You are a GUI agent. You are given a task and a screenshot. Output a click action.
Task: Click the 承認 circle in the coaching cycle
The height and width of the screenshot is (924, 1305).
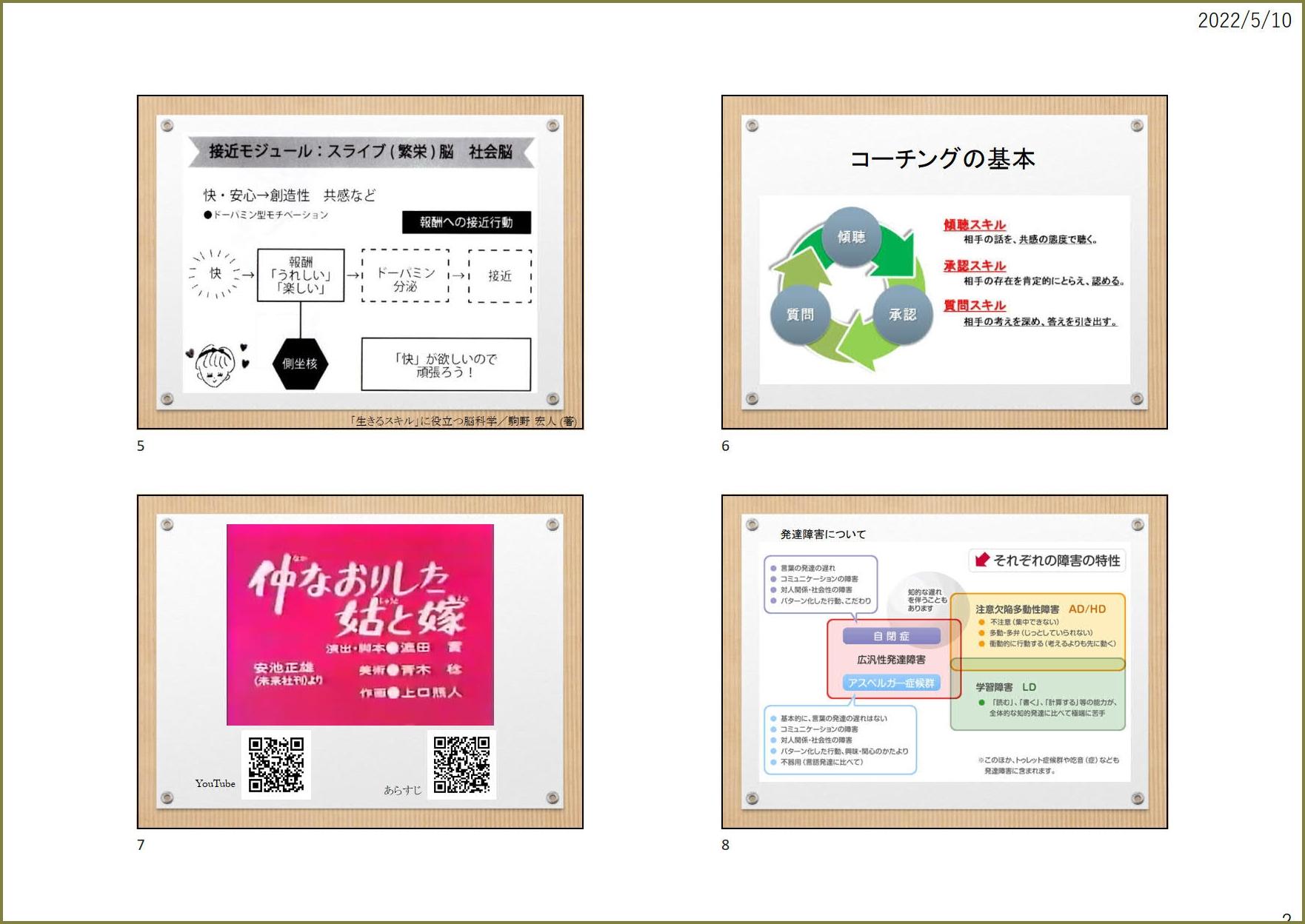[902, 315]
